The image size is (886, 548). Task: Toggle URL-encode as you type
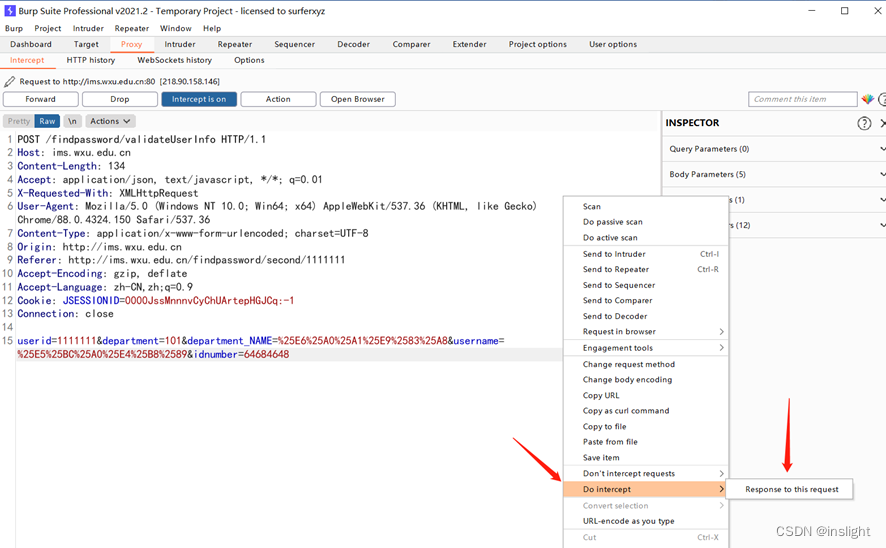coord(646,521)
